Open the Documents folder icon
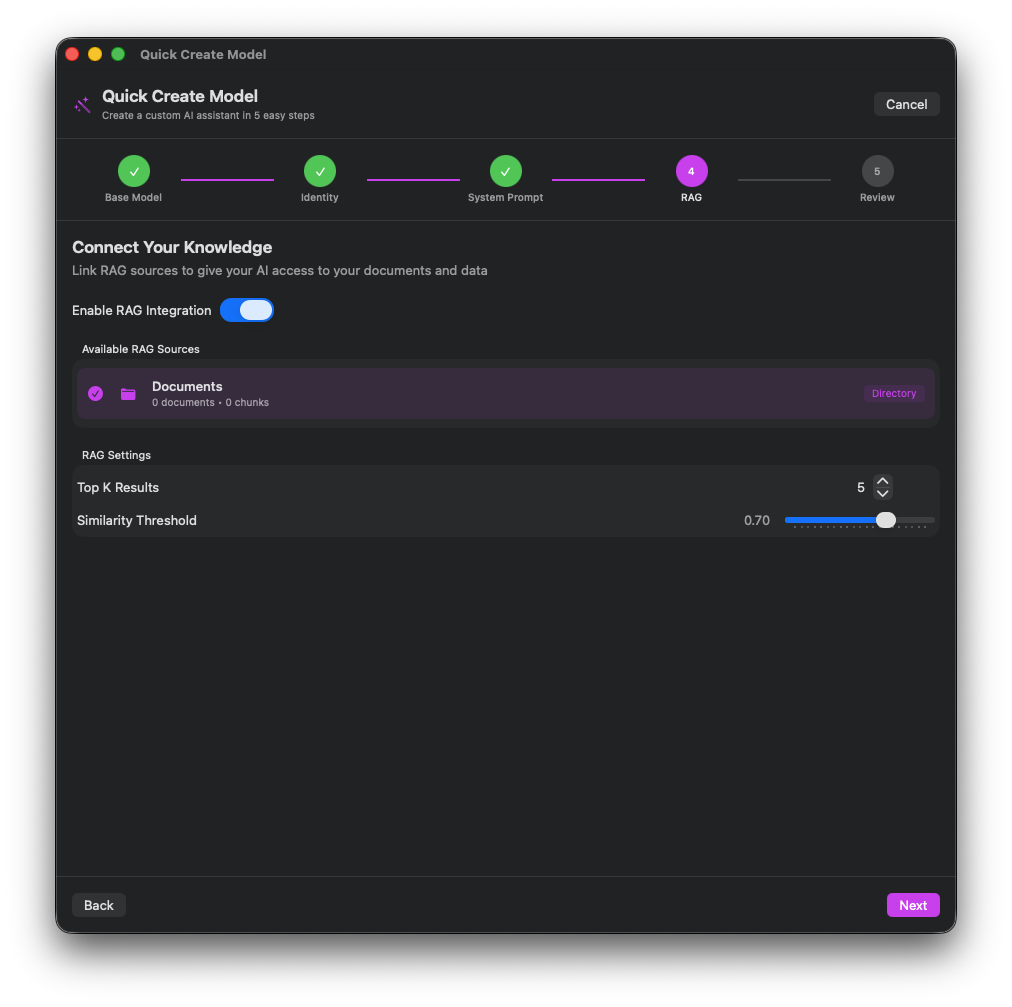 [128, 394]
